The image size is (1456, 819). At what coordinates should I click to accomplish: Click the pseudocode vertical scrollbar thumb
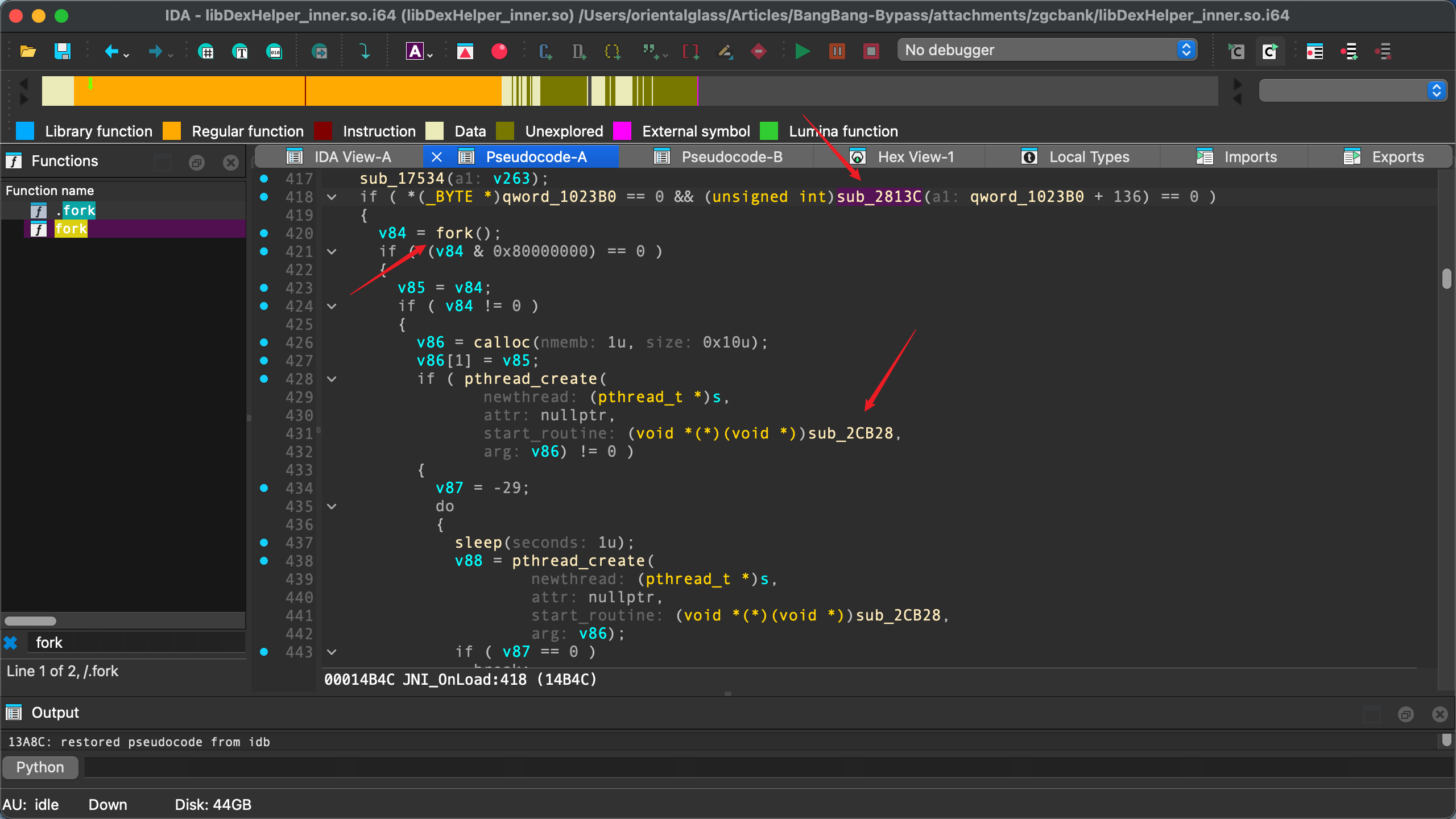[1447, 279]
